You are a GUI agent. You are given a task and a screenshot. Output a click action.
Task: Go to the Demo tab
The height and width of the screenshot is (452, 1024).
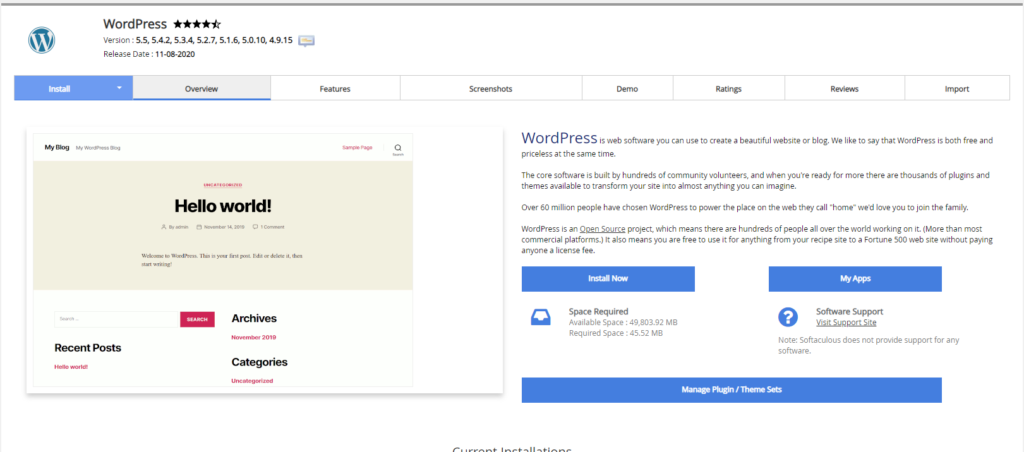coord(627,89)
